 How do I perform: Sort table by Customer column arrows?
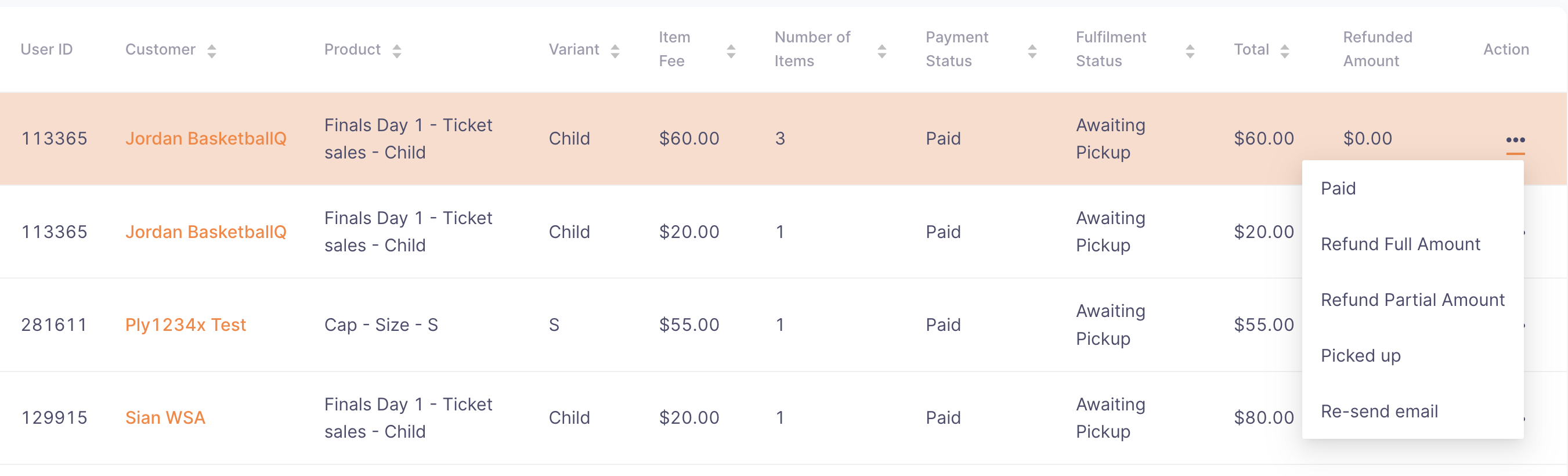(211, 51)
